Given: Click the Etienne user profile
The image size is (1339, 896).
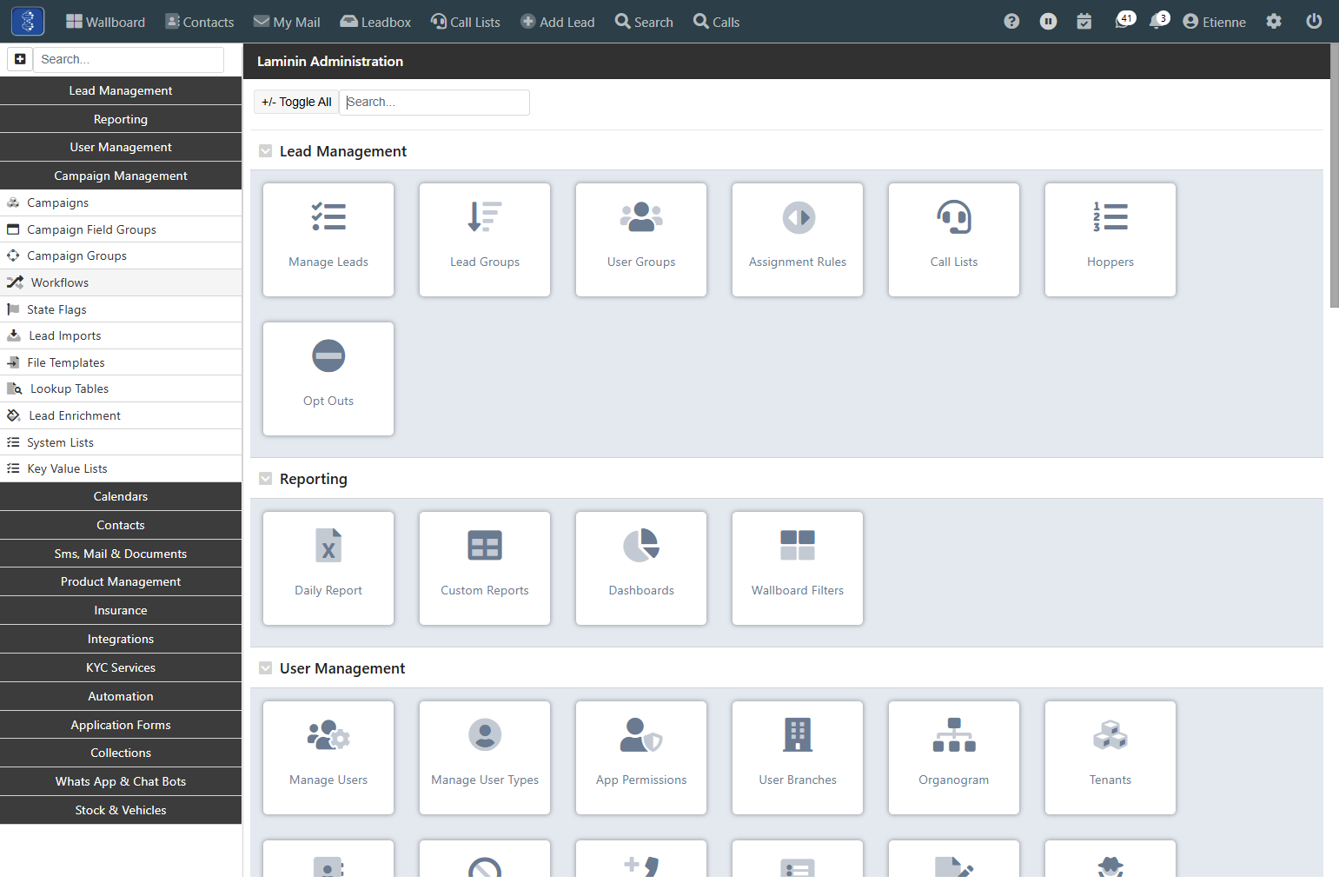Looking at the screenshot, I should coord(1214,22).
